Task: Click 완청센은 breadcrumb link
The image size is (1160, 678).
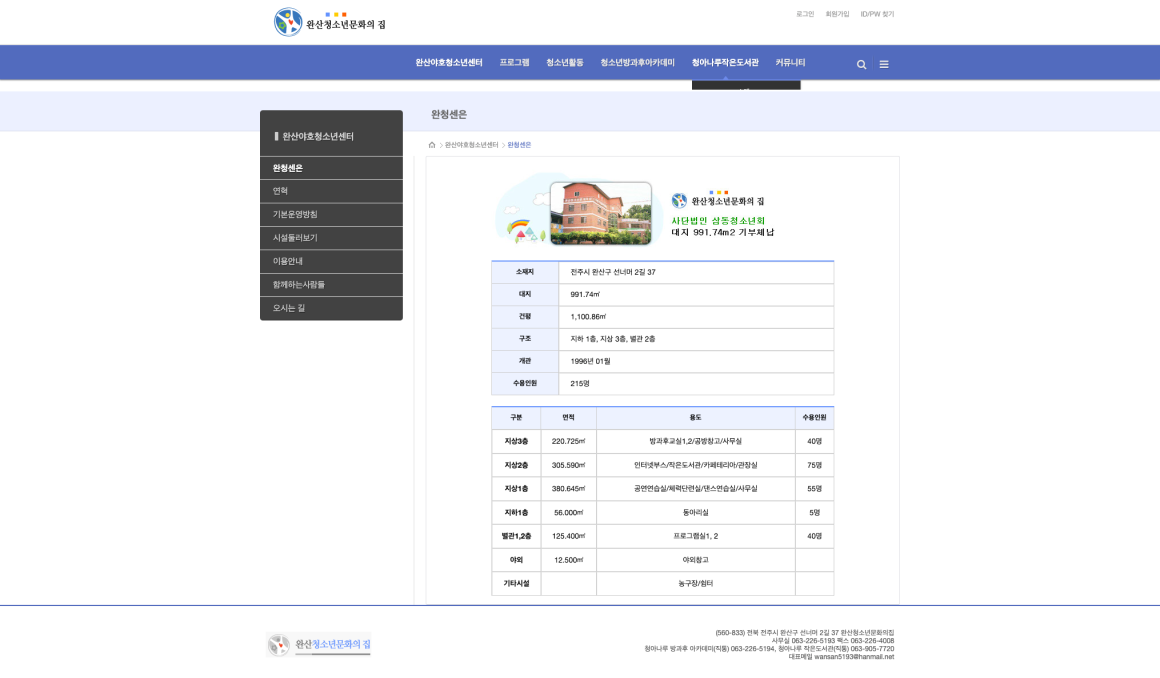Action: (519, 145)
